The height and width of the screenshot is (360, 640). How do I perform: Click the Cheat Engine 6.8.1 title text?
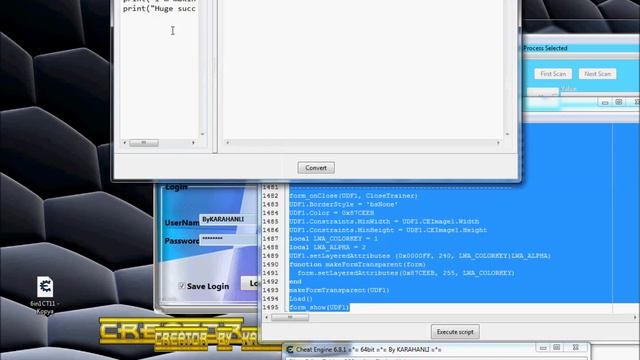pyautogui.click(x=368, y=350)
